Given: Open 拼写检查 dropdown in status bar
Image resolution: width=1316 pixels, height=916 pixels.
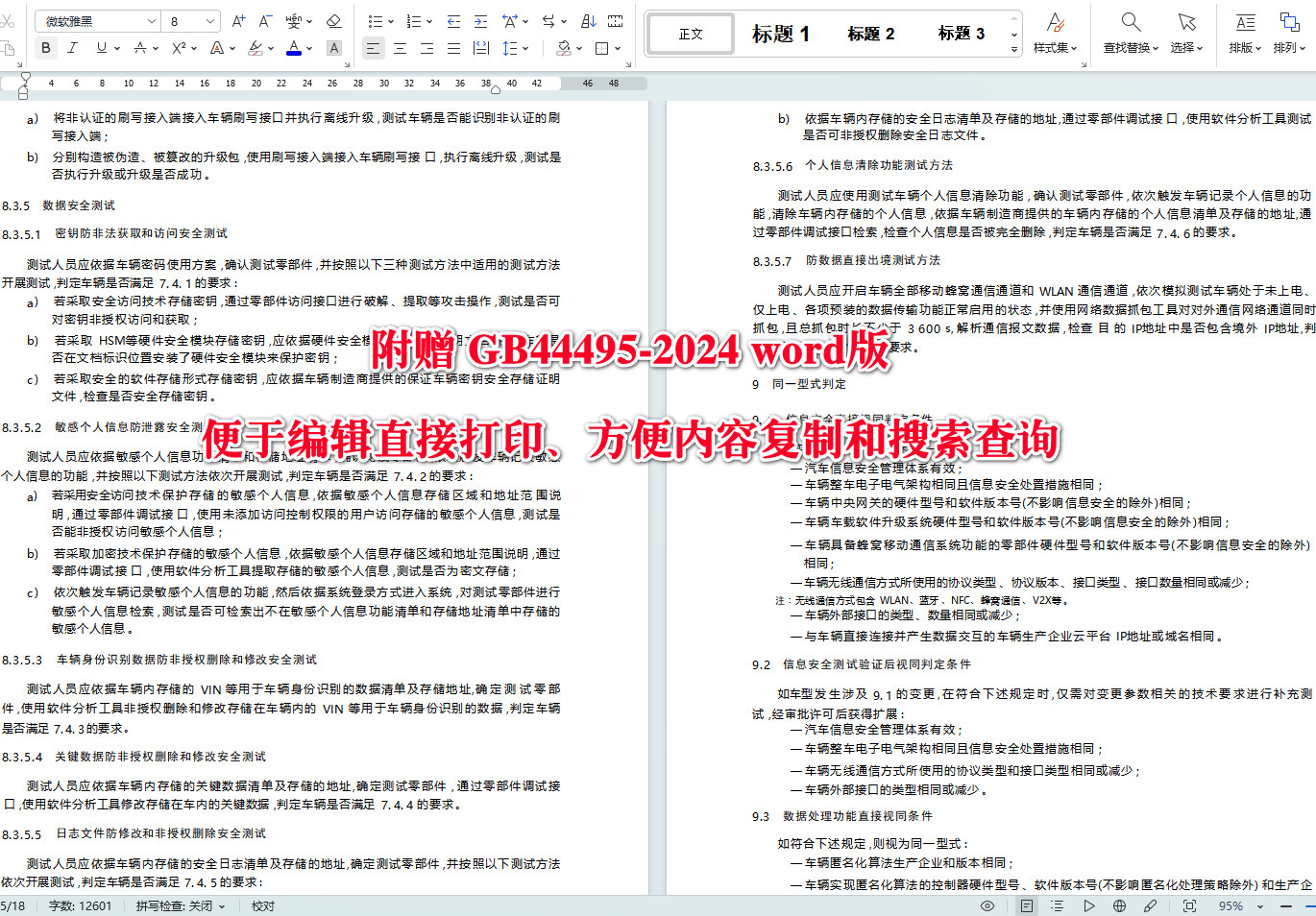Looking at the screenshot, I should pyautogui.click(x=181, y=905).
